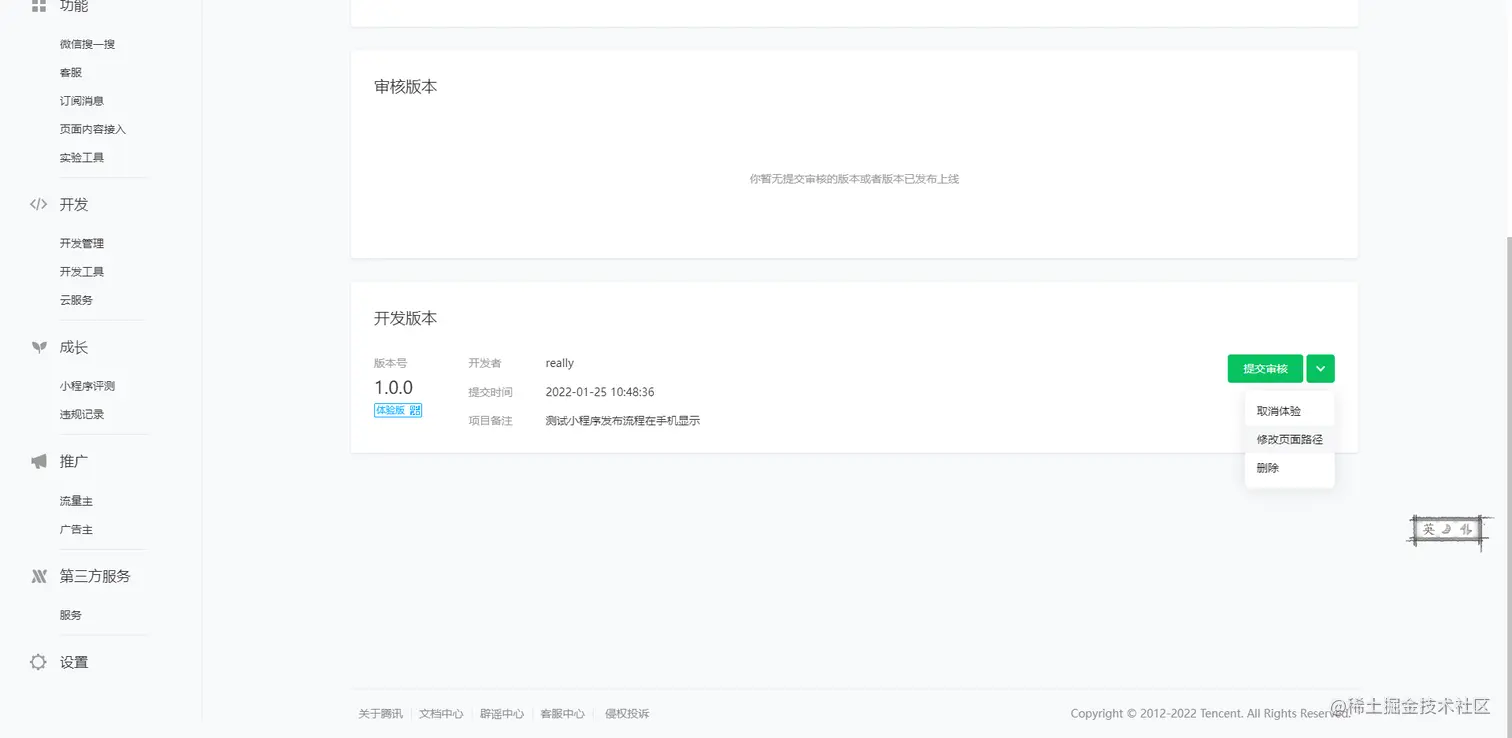Open 订阅消息 in the sidebar
This screenshot has width=1512, height=738.
pos(82,101)
